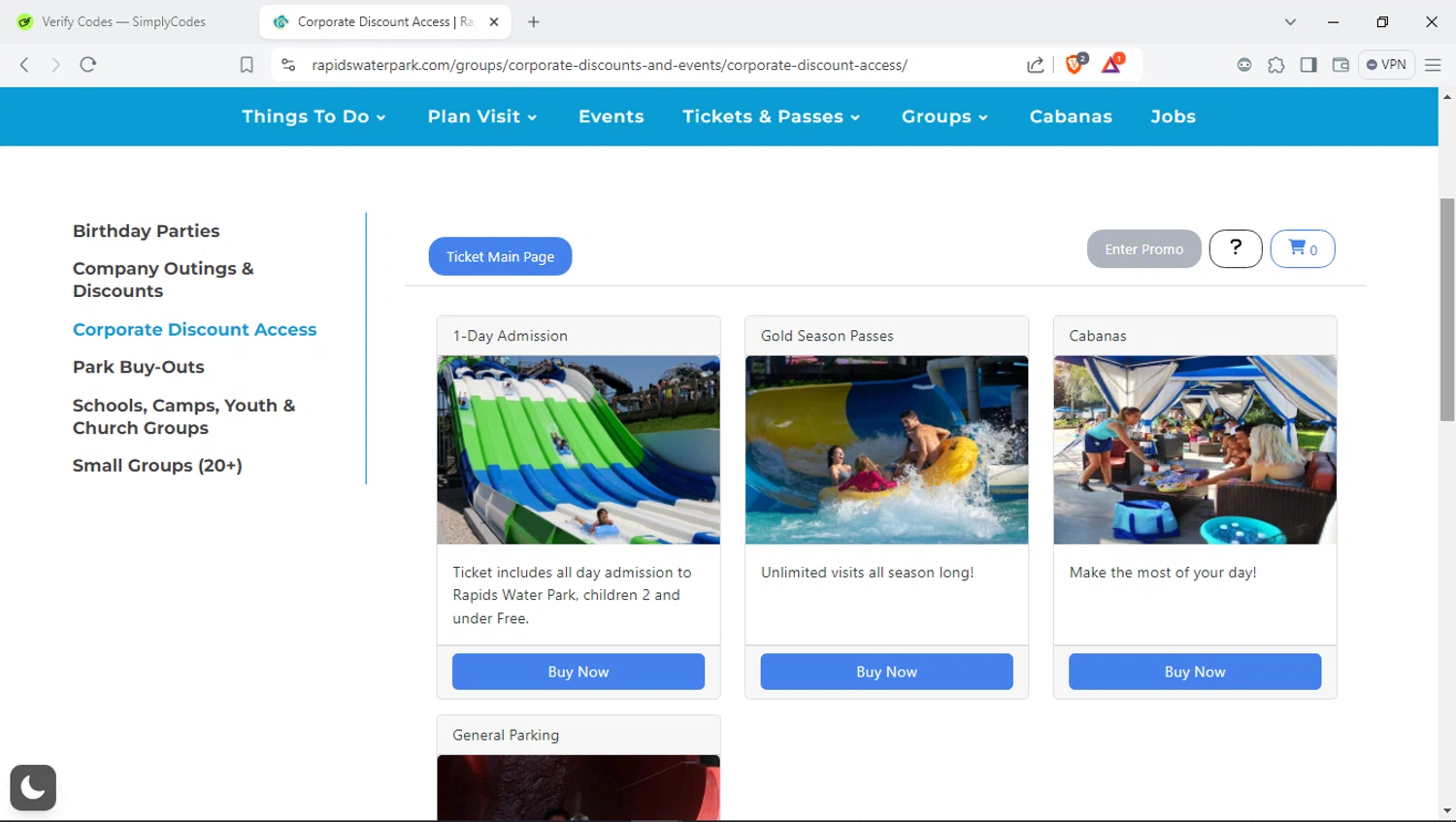Click the VPN button
Image resolution: width=1456 pixels, height=822 pixels.
tap(1386, 65)
